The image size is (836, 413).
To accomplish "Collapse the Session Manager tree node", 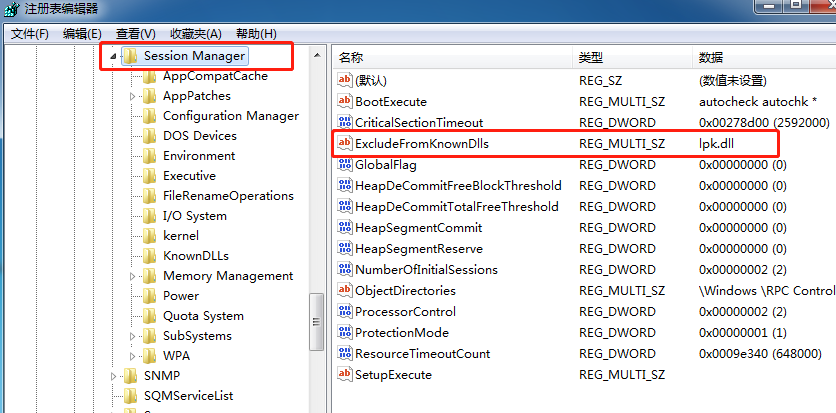I will click(x=113, y=57).
